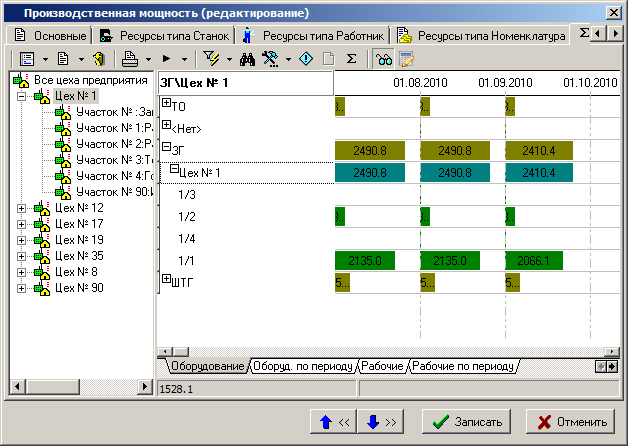Expand the Цех № 12 tree node
Screen dimensions: 628x446
tap(22, 208)
